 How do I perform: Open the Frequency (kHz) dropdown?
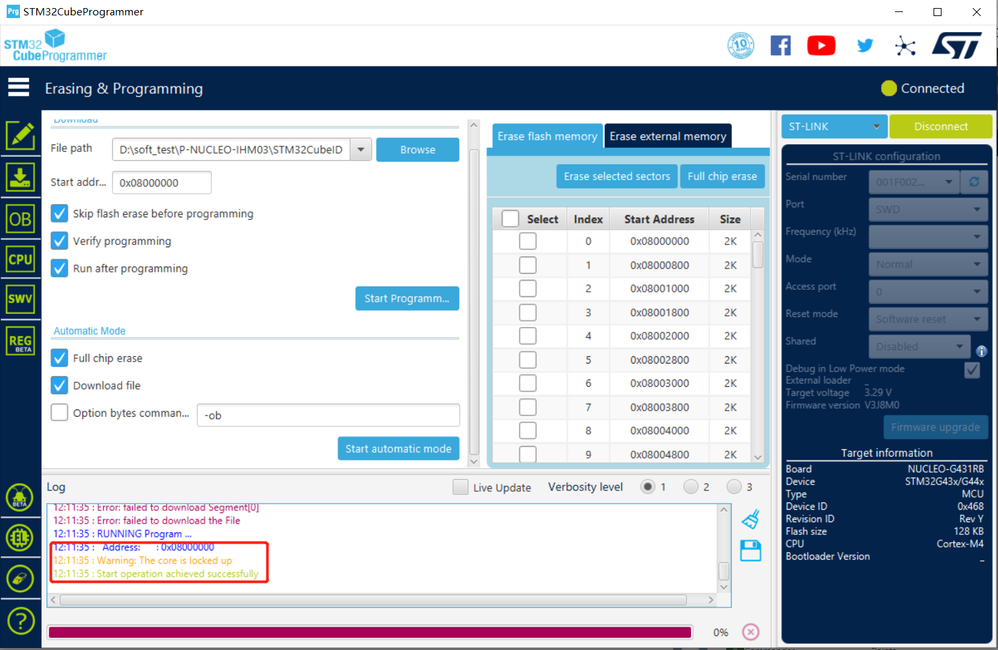pyautogui.click(x=927, y=237)
